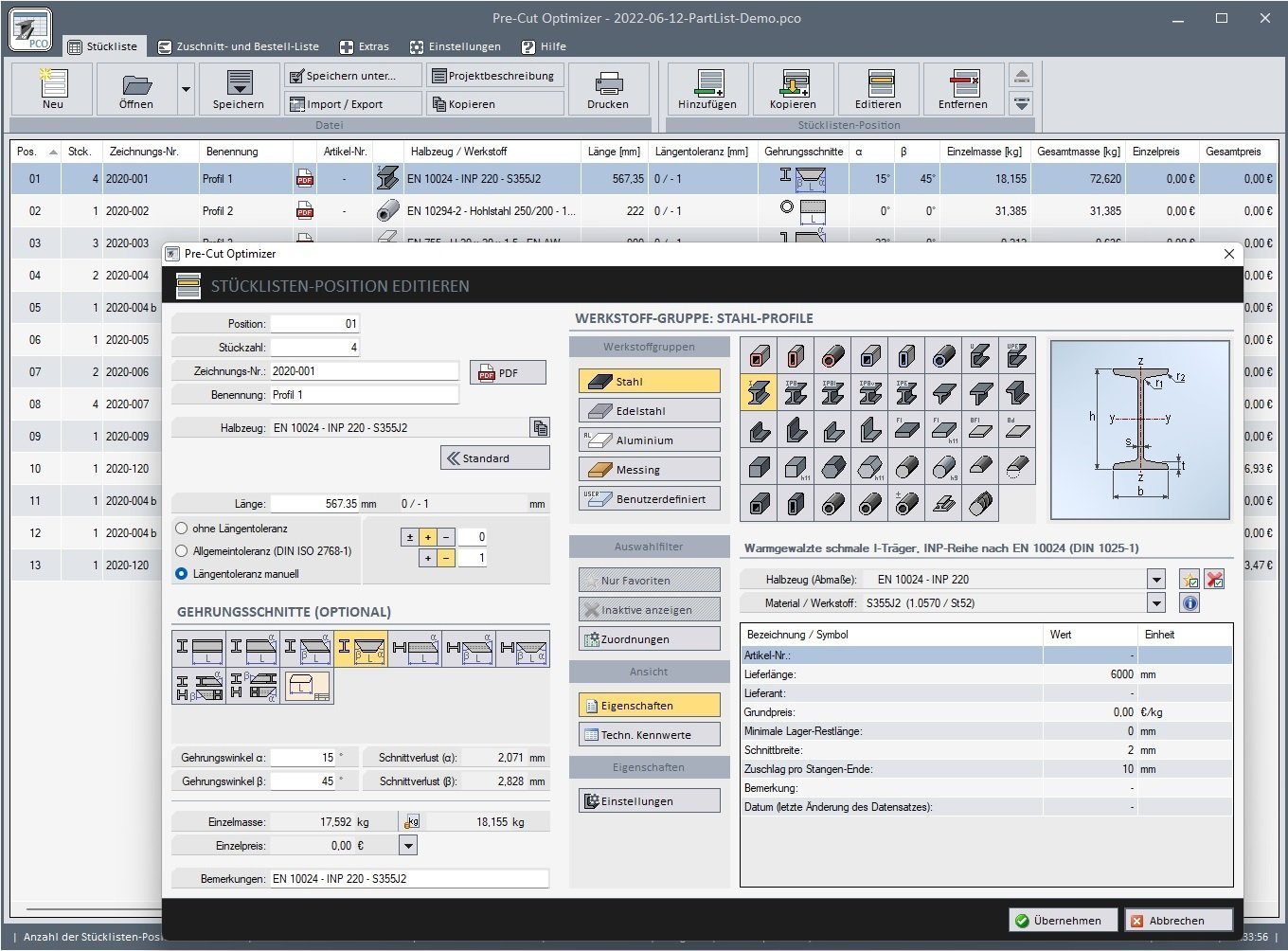Switch view to 'Techn. Kennwerte'
This screenshot has width=1288, height=951.
pyautogui.click(x=650, y=735)
